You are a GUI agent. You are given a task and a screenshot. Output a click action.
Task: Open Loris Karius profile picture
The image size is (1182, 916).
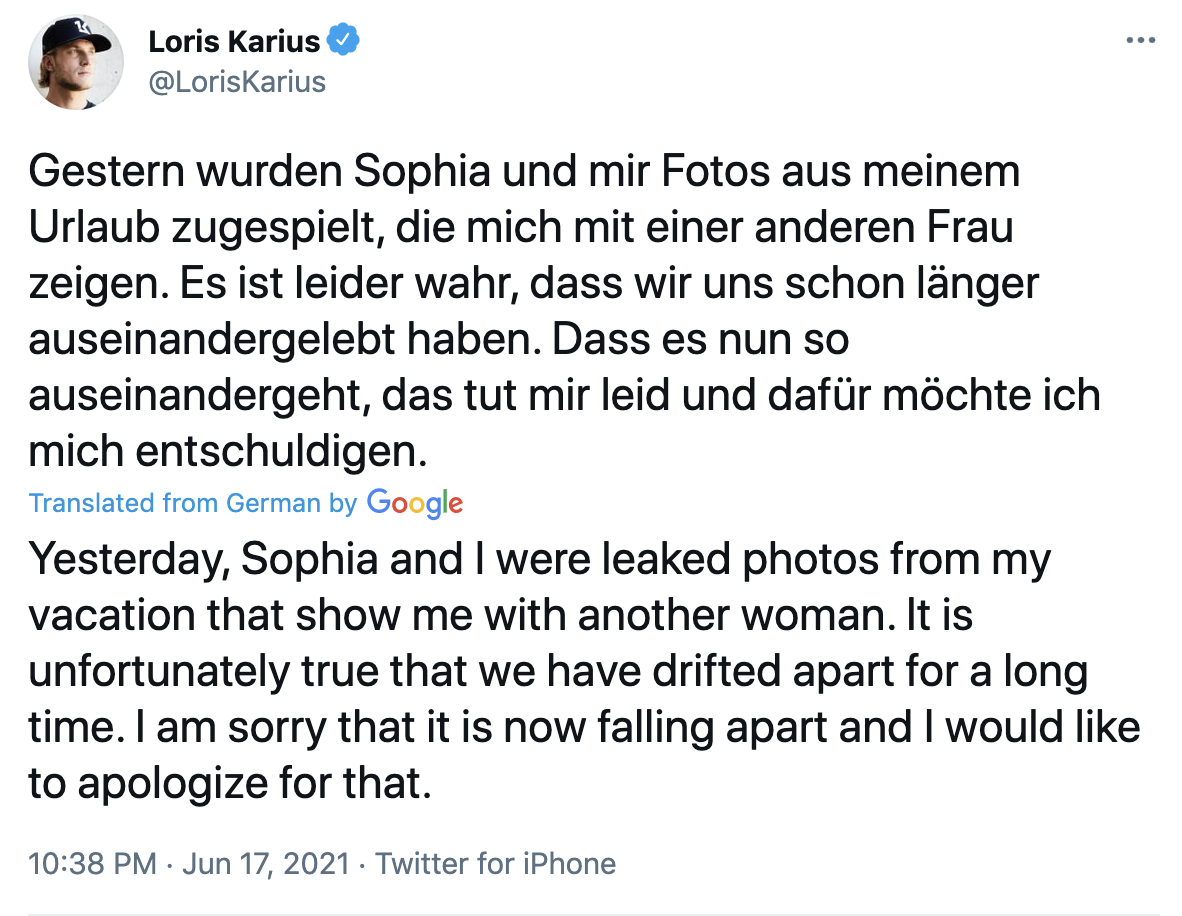click(x=76, y=62)
